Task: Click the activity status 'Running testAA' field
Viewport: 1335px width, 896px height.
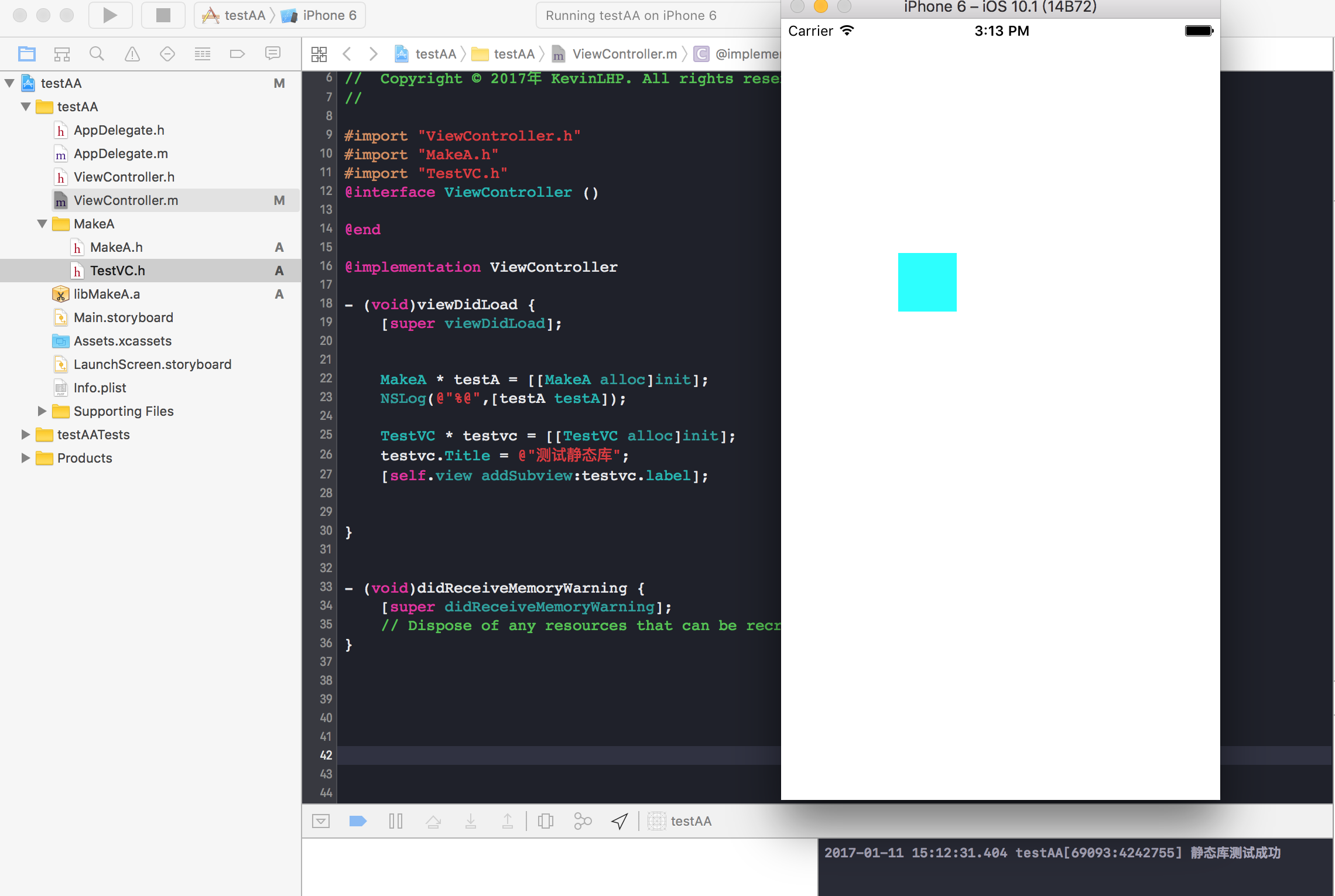Action: pos(658,15)
